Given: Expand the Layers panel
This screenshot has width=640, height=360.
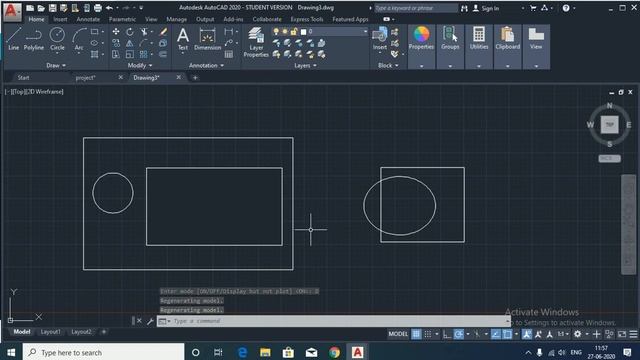Looking at the screenshot, I should (305, 65).
